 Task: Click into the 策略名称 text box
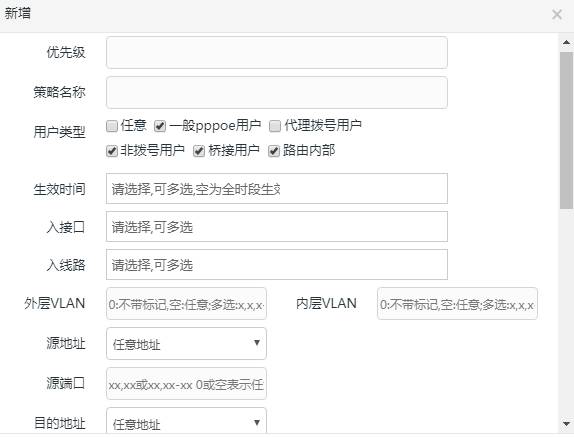point(277,92)
